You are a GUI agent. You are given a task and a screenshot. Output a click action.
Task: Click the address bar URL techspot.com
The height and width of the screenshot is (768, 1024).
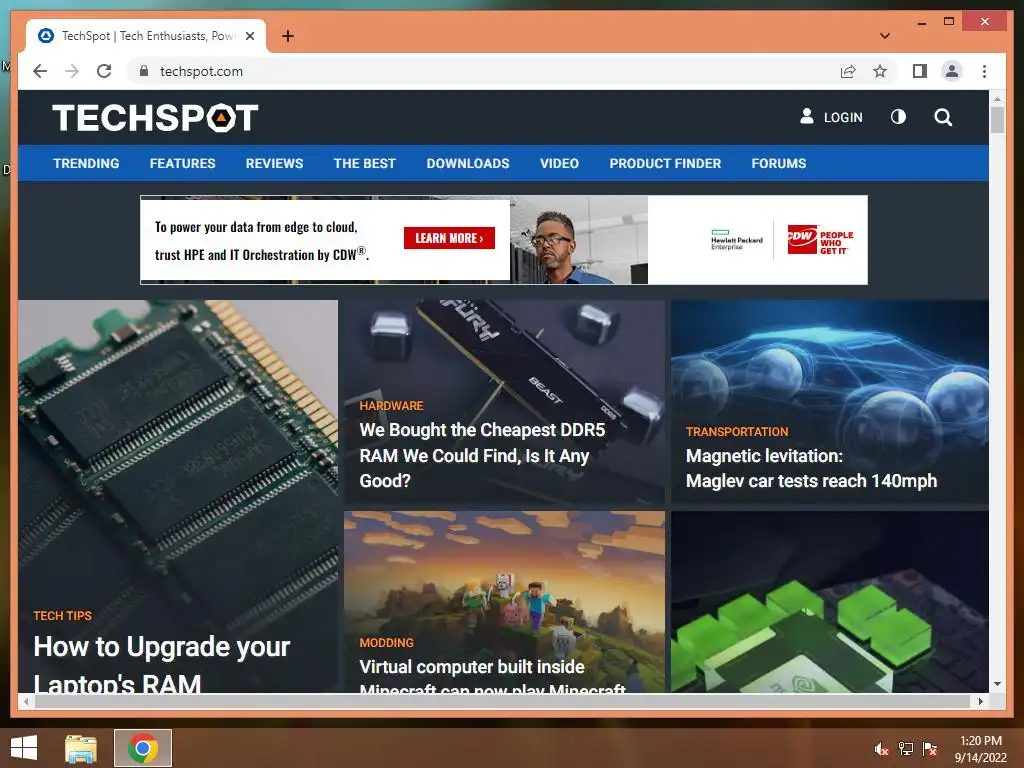tap(201, 71)
